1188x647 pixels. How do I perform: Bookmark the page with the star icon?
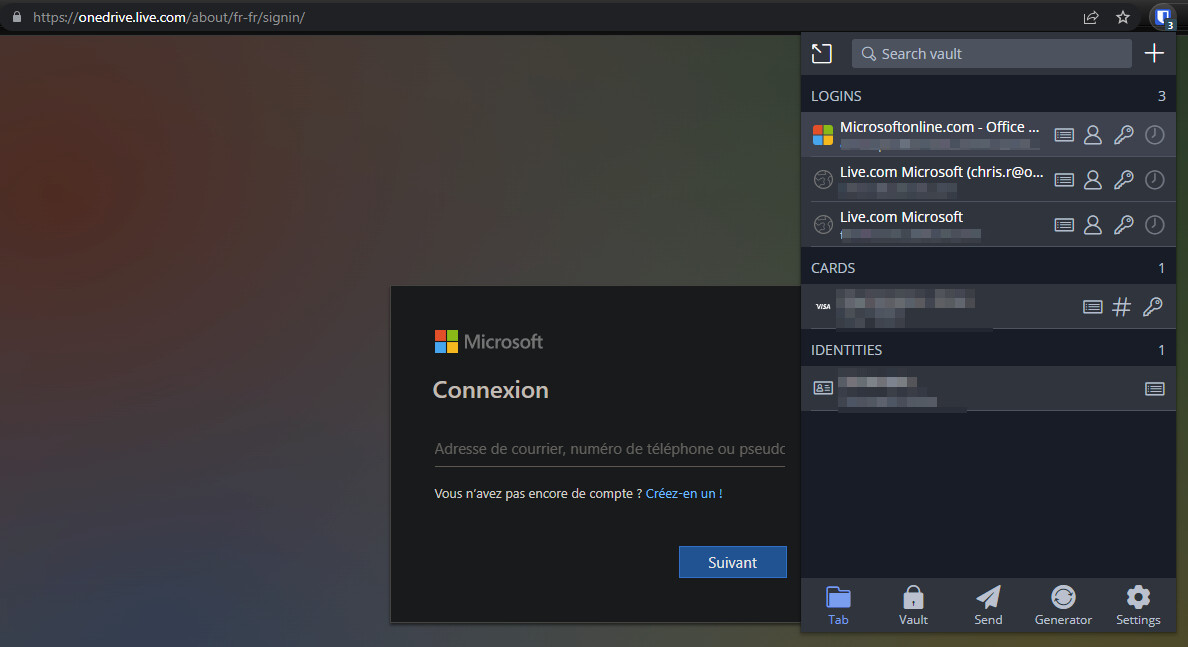click(x=1122, y=17)
